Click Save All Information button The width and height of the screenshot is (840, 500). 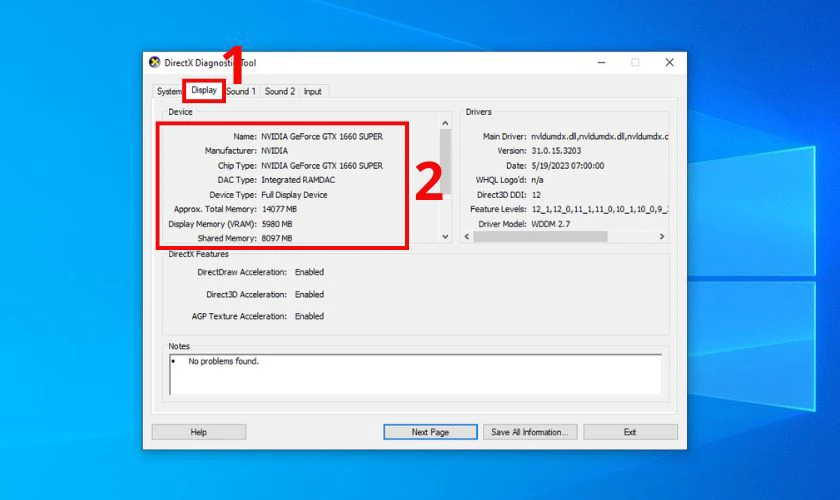pos(530,432)
